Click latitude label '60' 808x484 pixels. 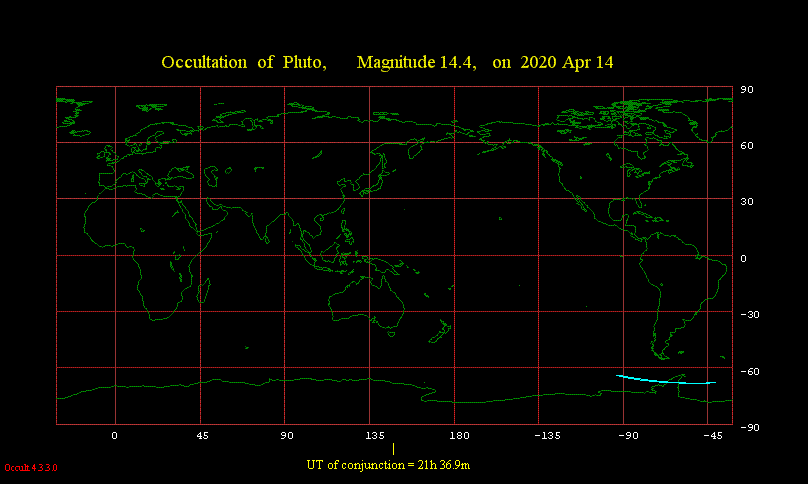pyautogui.click(x=747, y=146)
